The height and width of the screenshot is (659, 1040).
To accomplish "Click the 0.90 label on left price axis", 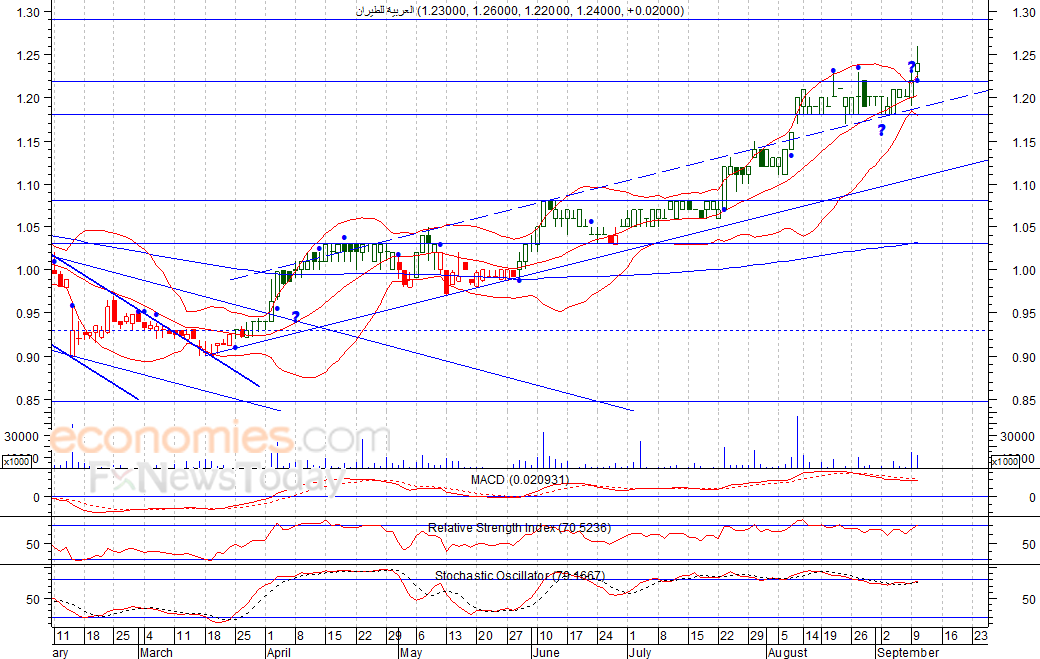I will click(29, 357).
